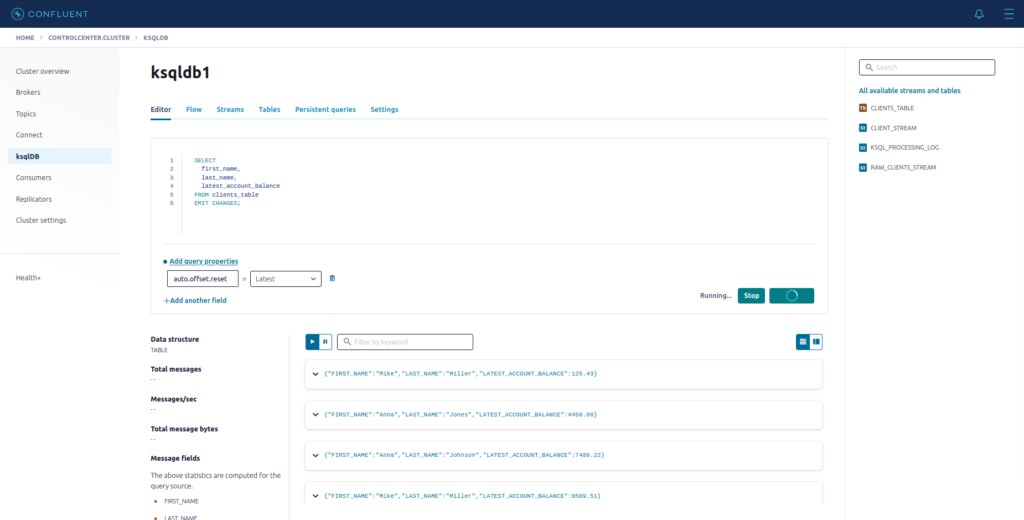Delete the auto.offset.reset property with trash icon
Viewport: 1024px width, 520px height.
coord(332,278)
